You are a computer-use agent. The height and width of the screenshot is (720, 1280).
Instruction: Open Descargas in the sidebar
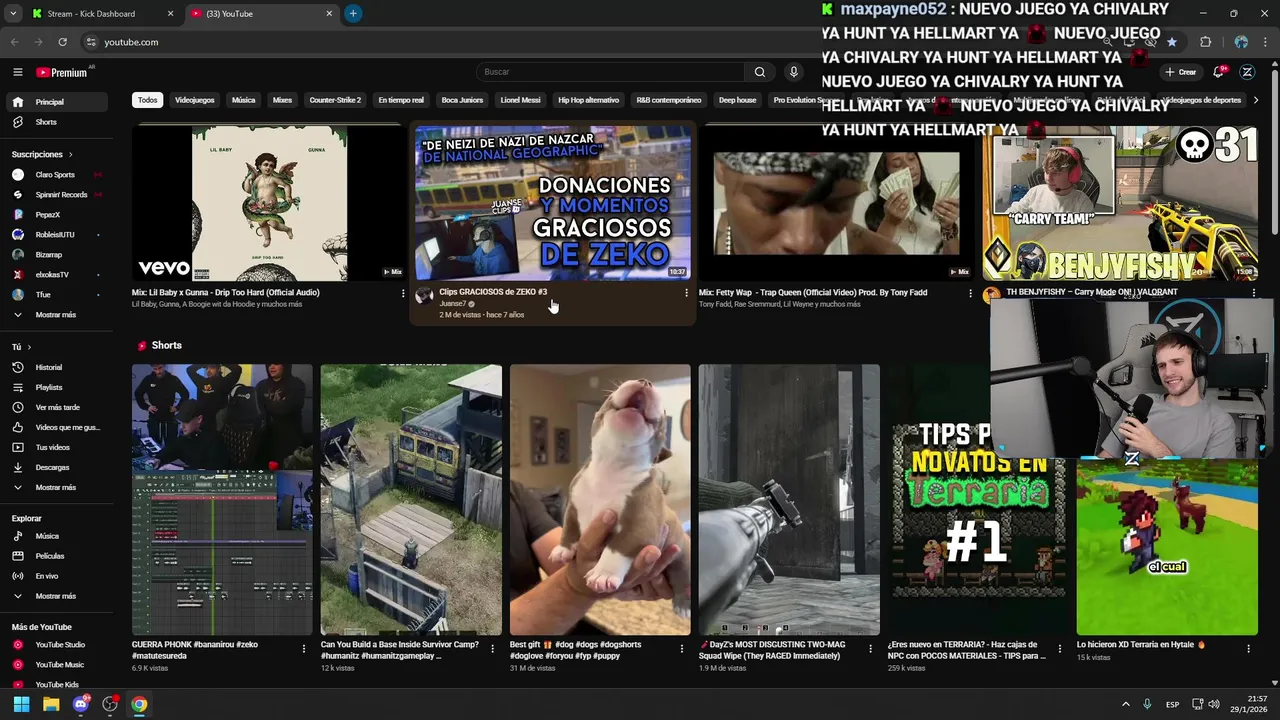point(58,467)
